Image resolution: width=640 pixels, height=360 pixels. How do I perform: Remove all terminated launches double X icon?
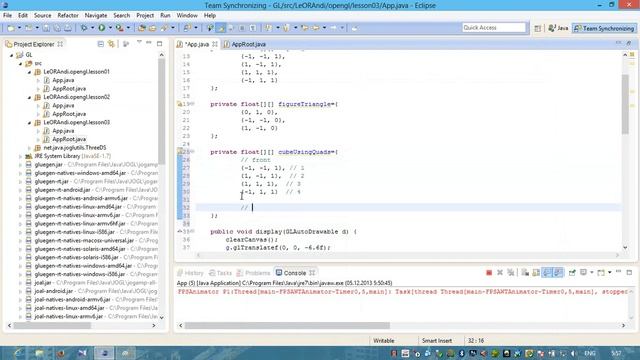511,273
